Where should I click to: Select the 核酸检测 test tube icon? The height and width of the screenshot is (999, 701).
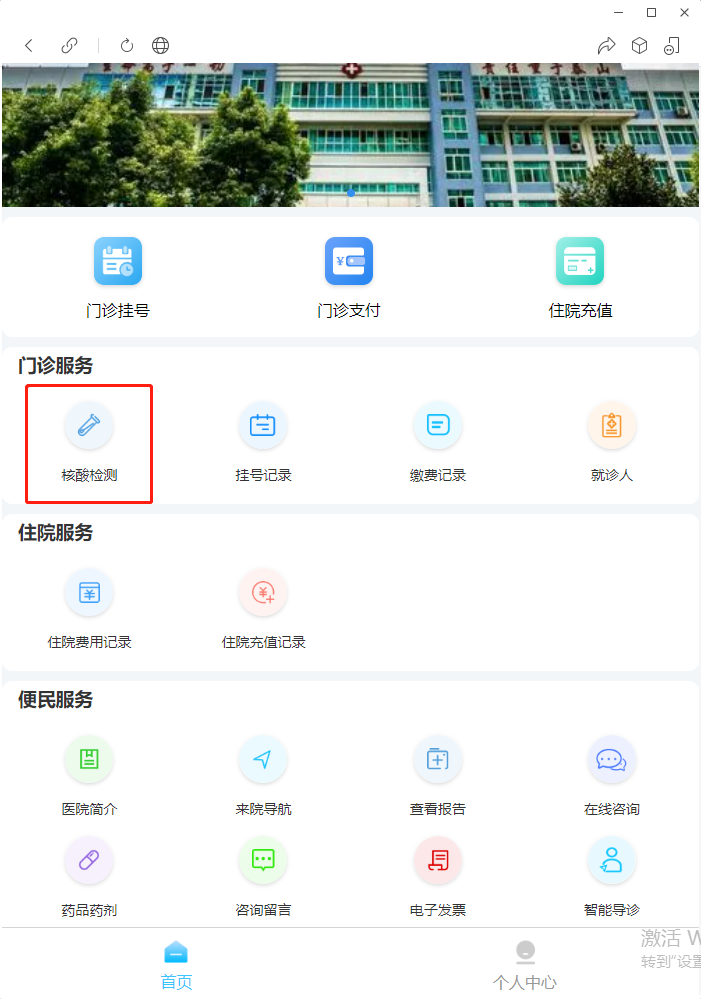(89, 425)
